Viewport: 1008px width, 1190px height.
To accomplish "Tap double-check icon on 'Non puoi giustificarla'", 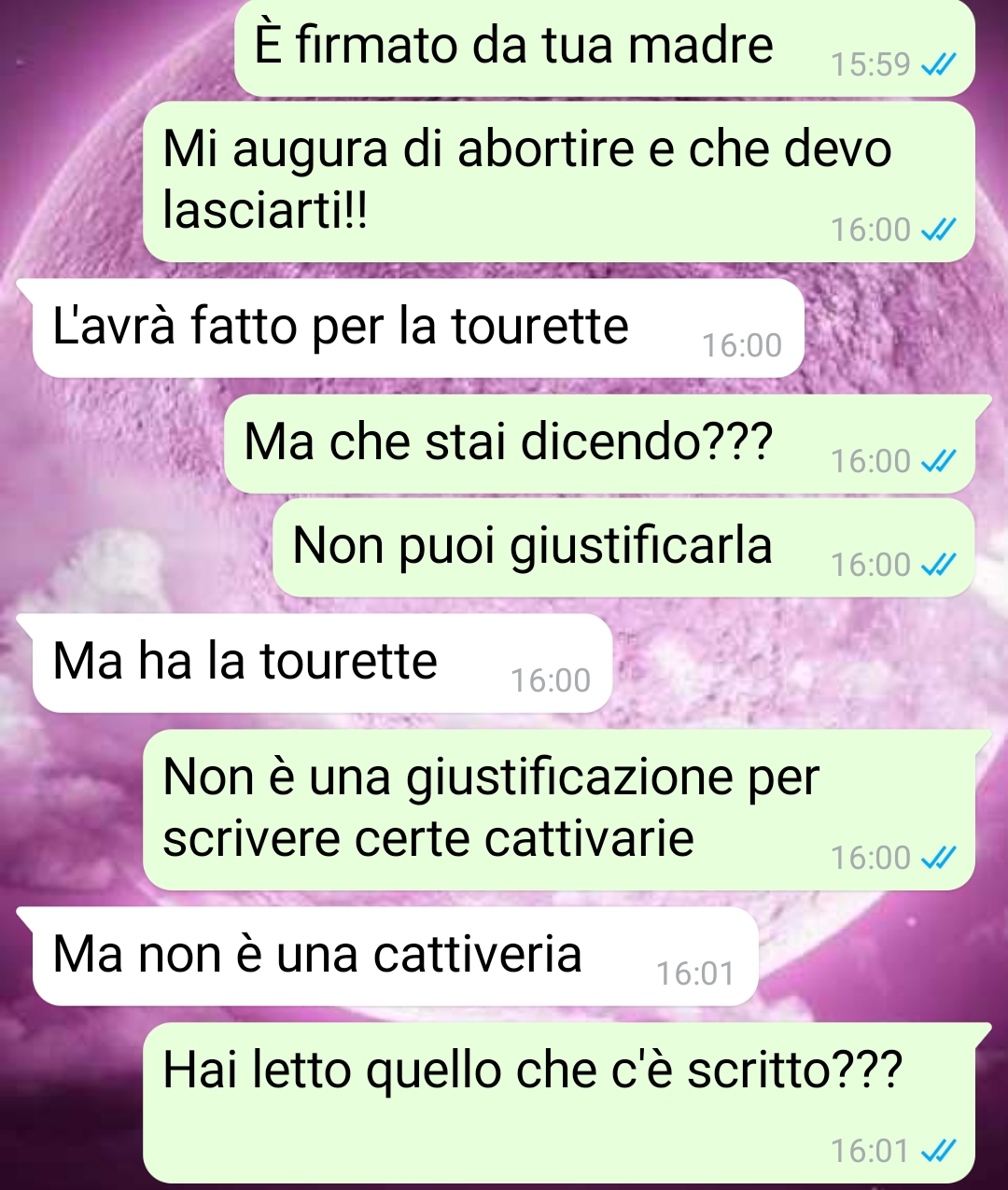I will [x=938, y=565].
